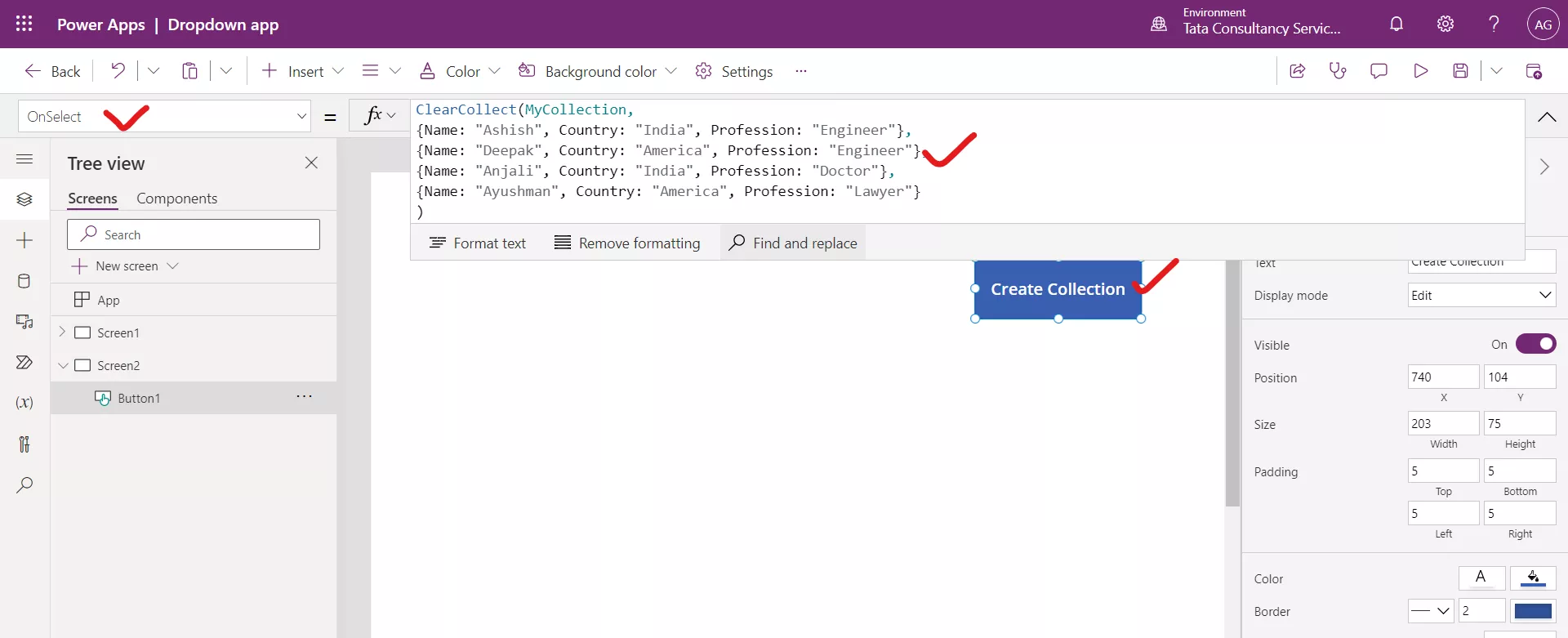
Task: Open Button1 more options ellipsis
Action: [x=304, y=396]
